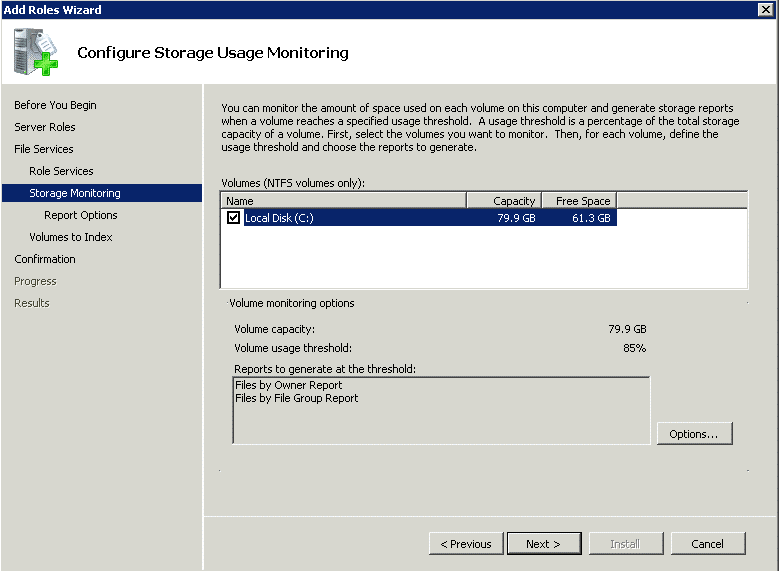Go to Before You Begin step
The width and height of the screenshot is (779, 571).
pos(55,105)
